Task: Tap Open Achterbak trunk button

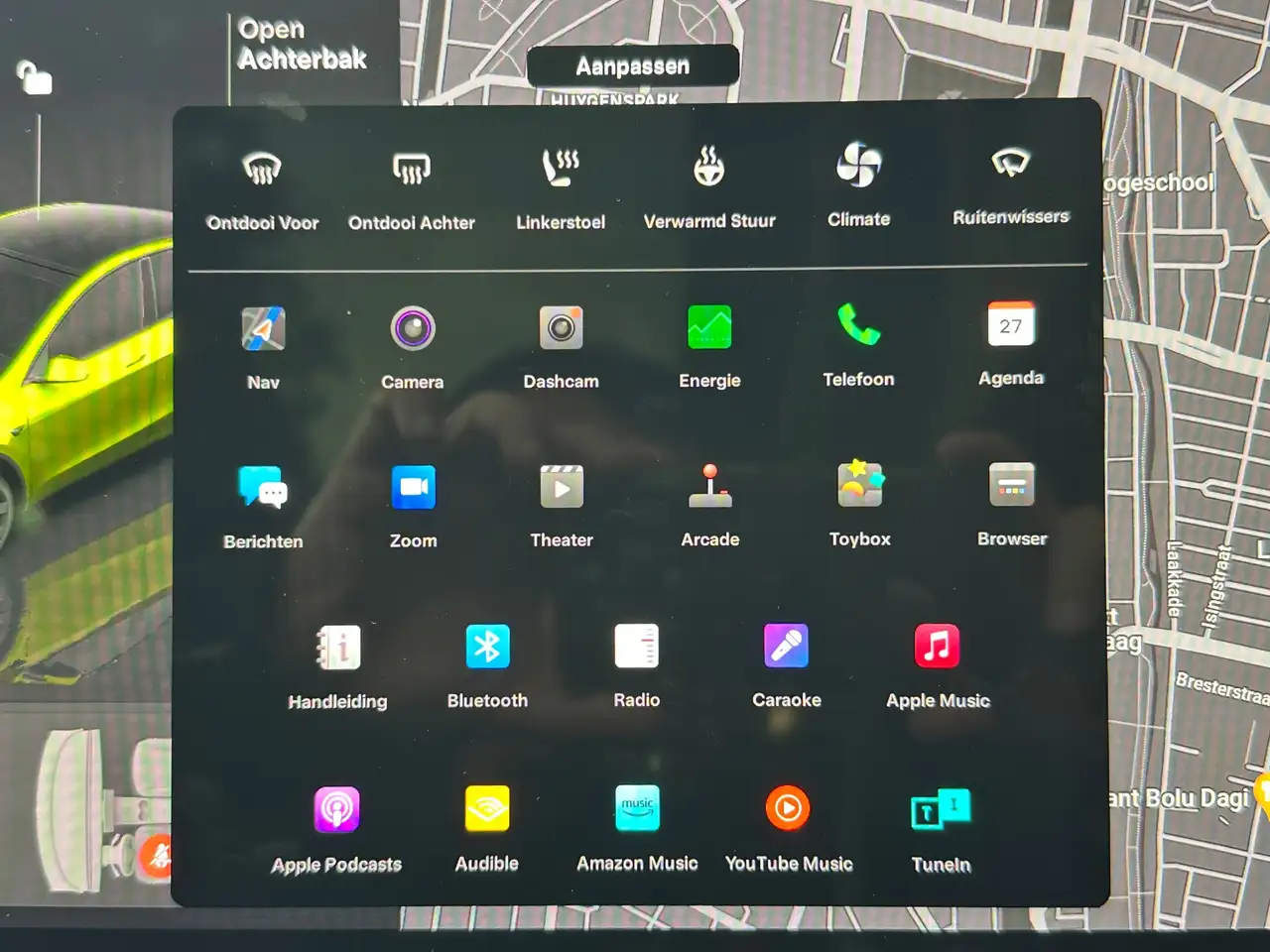Action: [x=302, y=45]
